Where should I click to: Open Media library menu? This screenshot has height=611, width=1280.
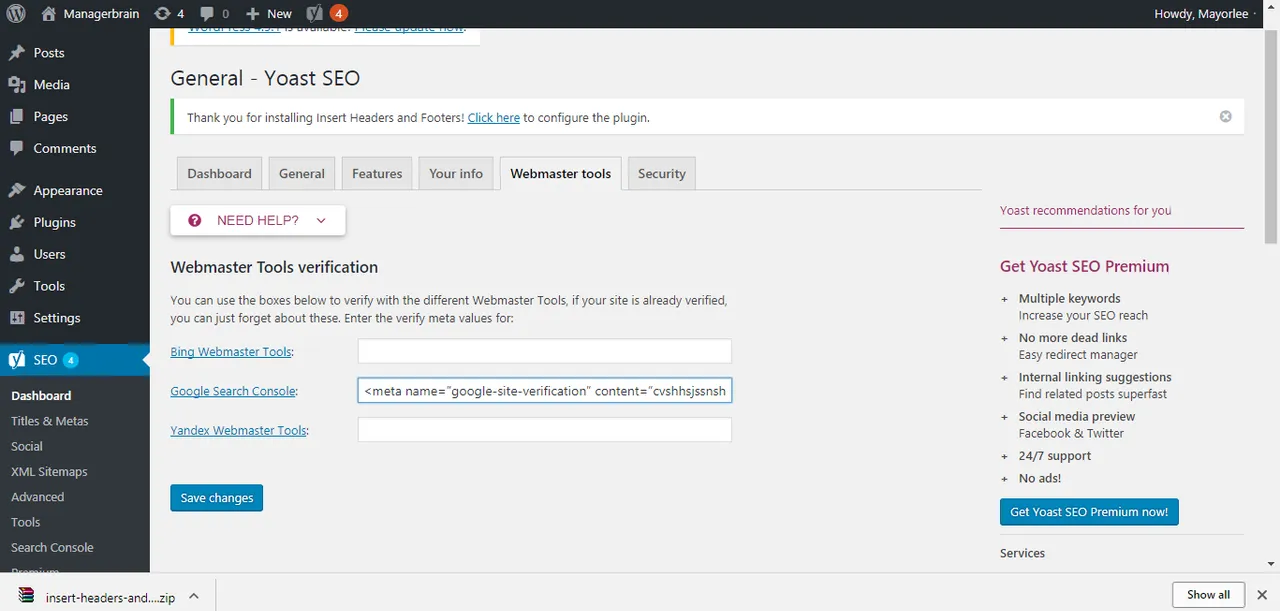pyautogui.click(x=51, y=85)
